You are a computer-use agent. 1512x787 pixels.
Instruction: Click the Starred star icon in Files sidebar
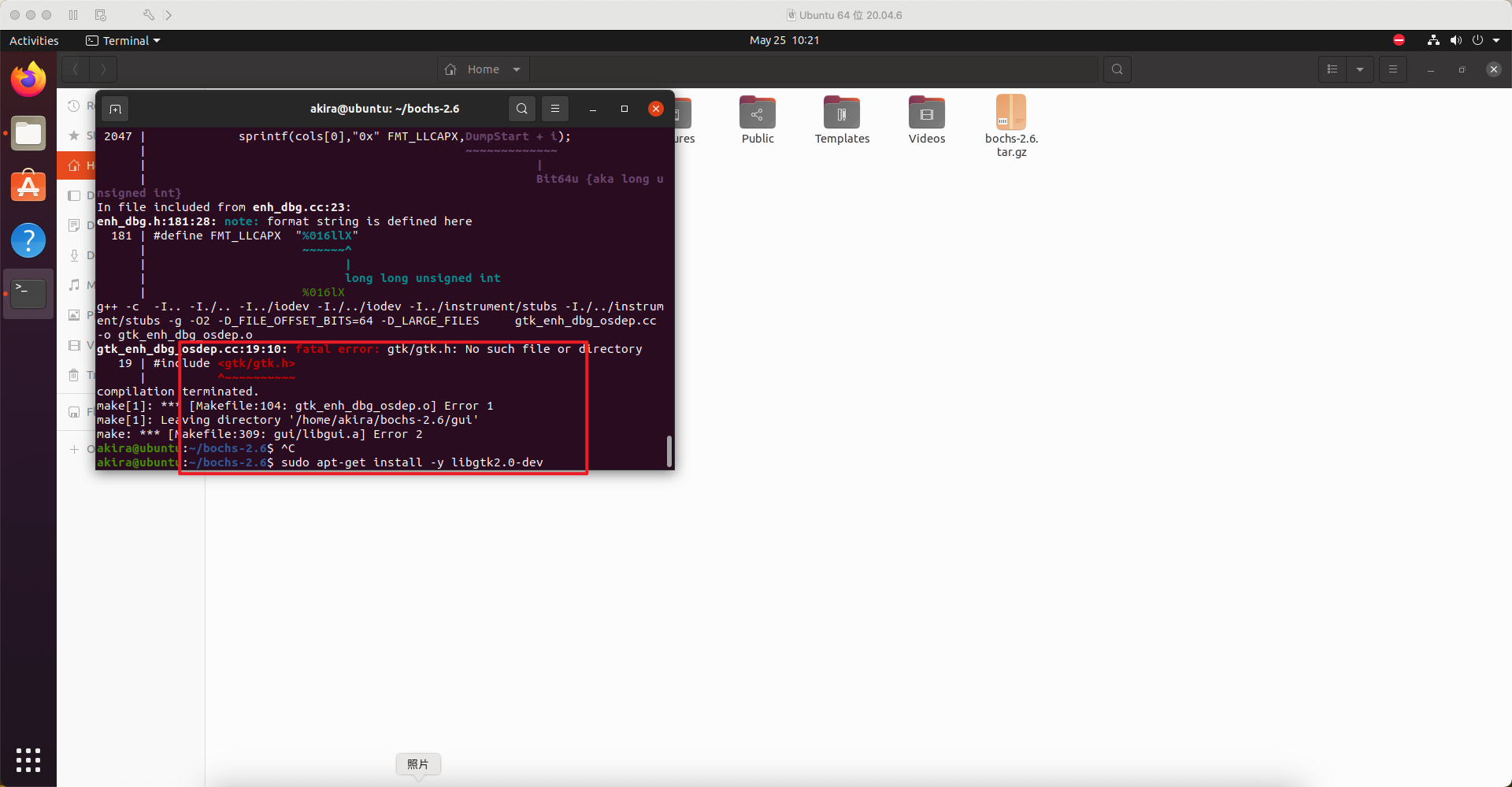pyautogui.click(x=74, y=135)
